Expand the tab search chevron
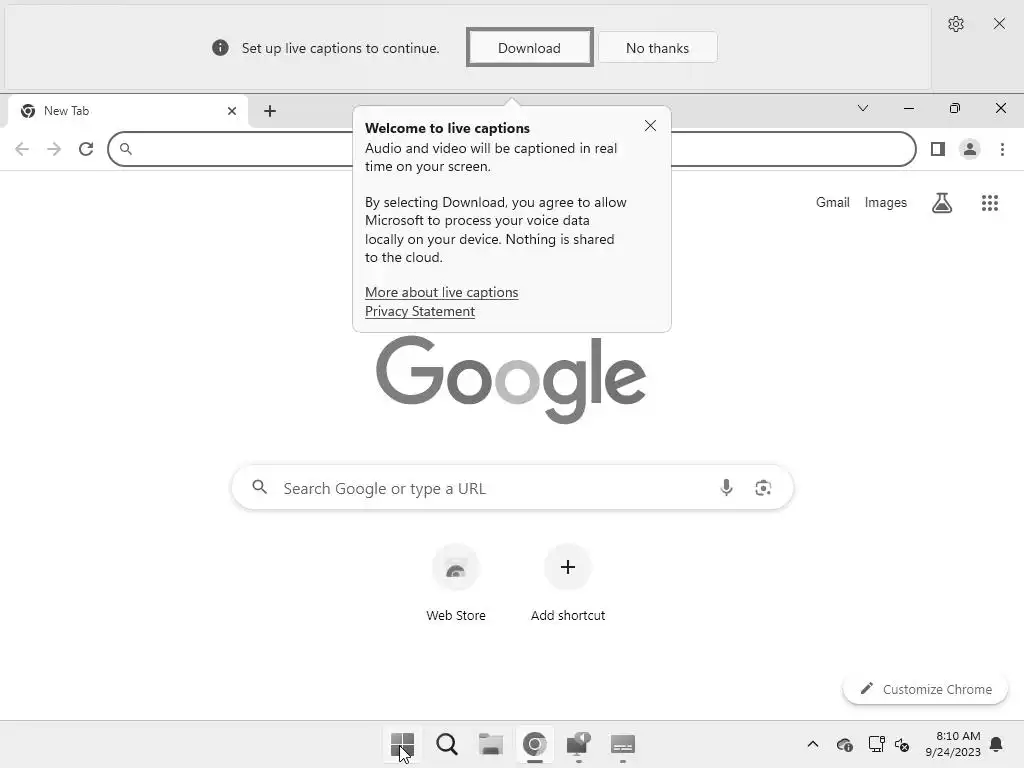This screenshot has width=1024, height=768. coord(863,108)
